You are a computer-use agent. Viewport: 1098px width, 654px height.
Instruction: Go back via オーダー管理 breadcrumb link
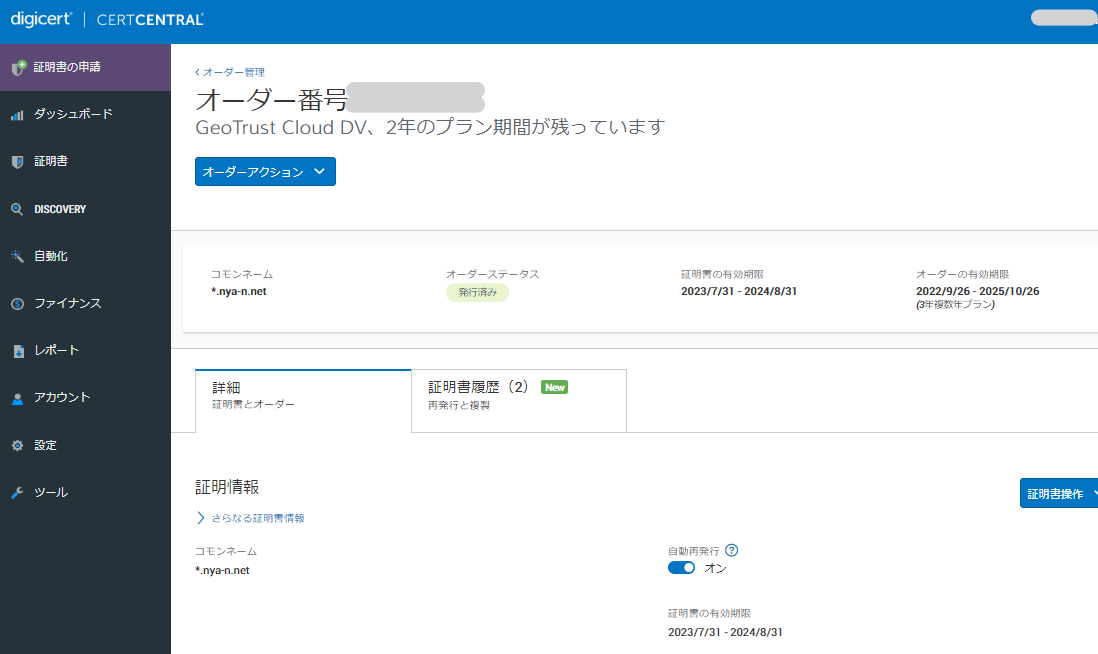pos(230,72)
